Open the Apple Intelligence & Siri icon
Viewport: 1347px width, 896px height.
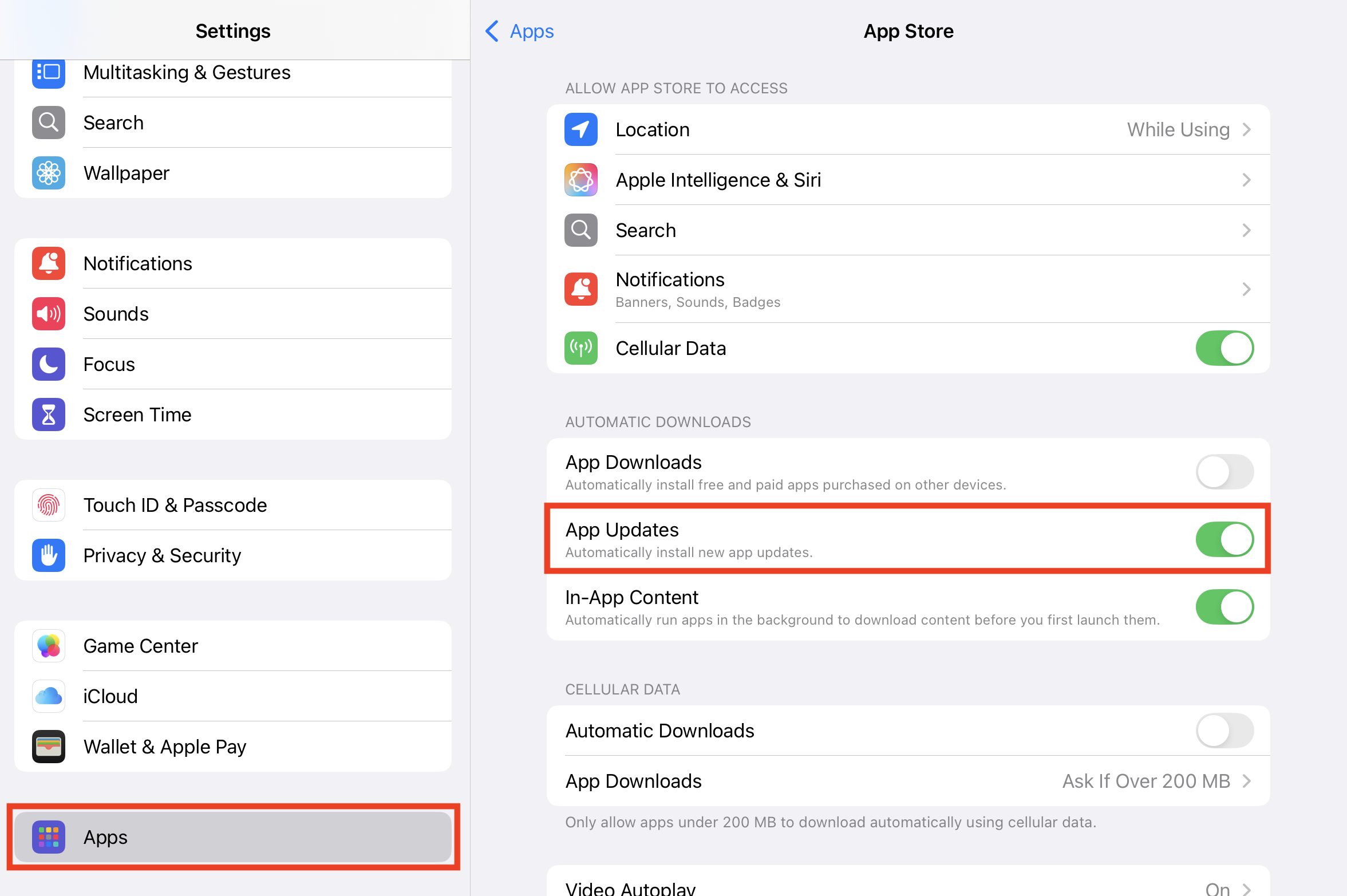[x=580, y=180]
